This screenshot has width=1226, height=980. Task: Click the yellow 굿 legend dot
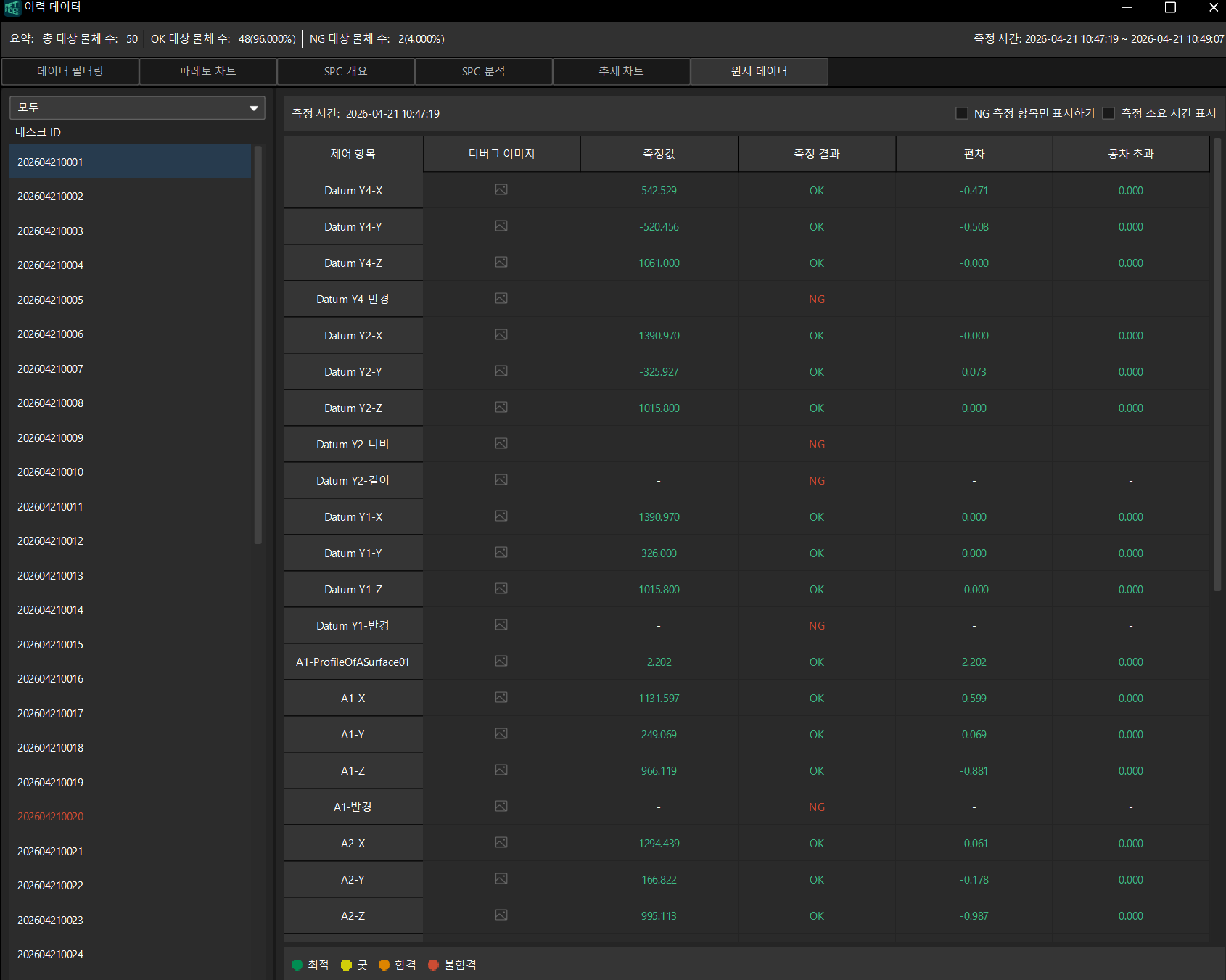pyautogui.click(x=346, y=965)
